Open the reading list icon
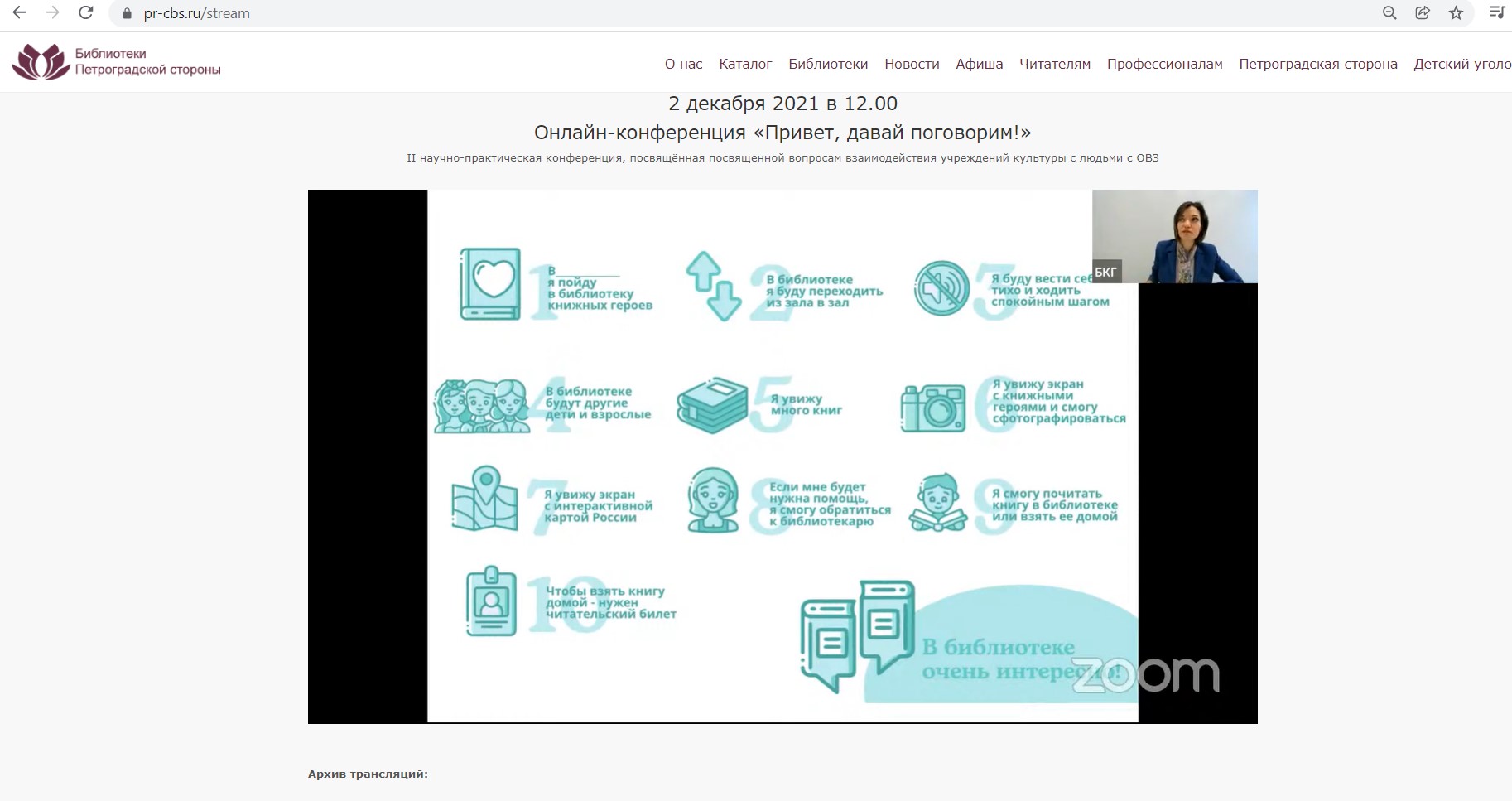Image resolution: width=1512 pixels, height=801 pixels. coord(1496,13)
